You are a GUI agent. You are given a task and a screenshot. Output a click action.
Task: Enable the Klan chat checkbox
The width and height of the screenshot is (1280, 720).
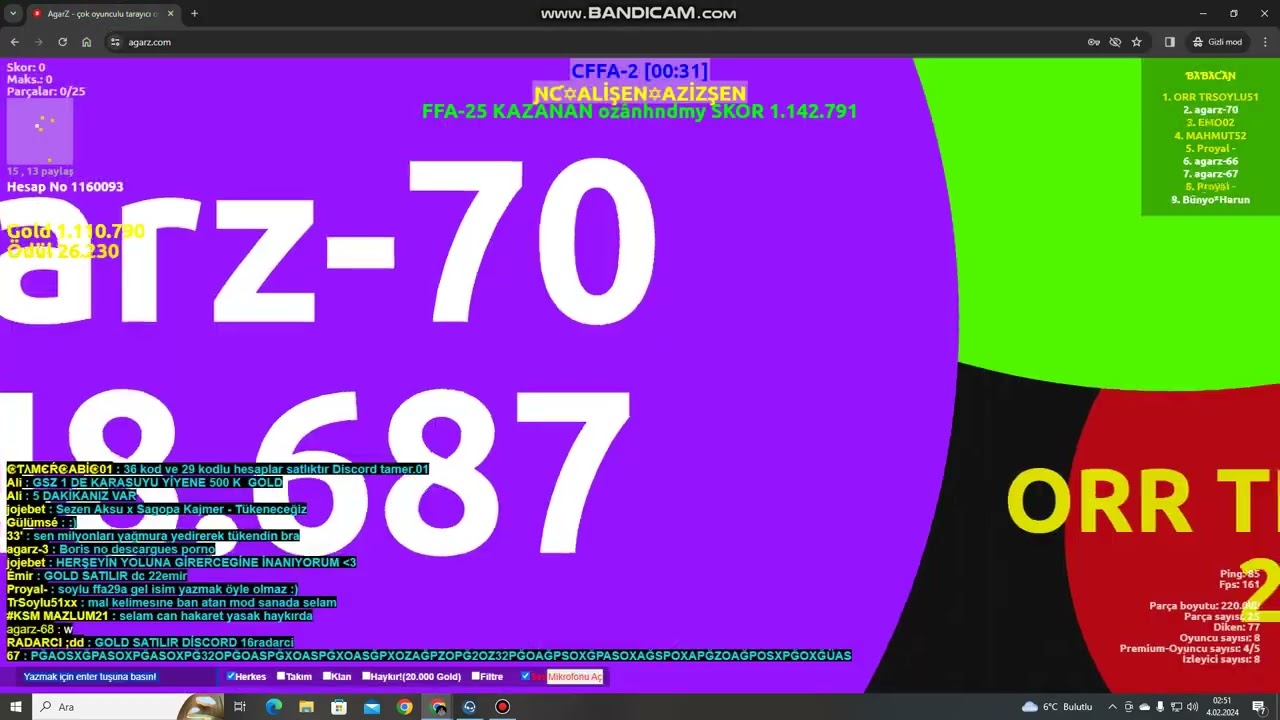327,677
